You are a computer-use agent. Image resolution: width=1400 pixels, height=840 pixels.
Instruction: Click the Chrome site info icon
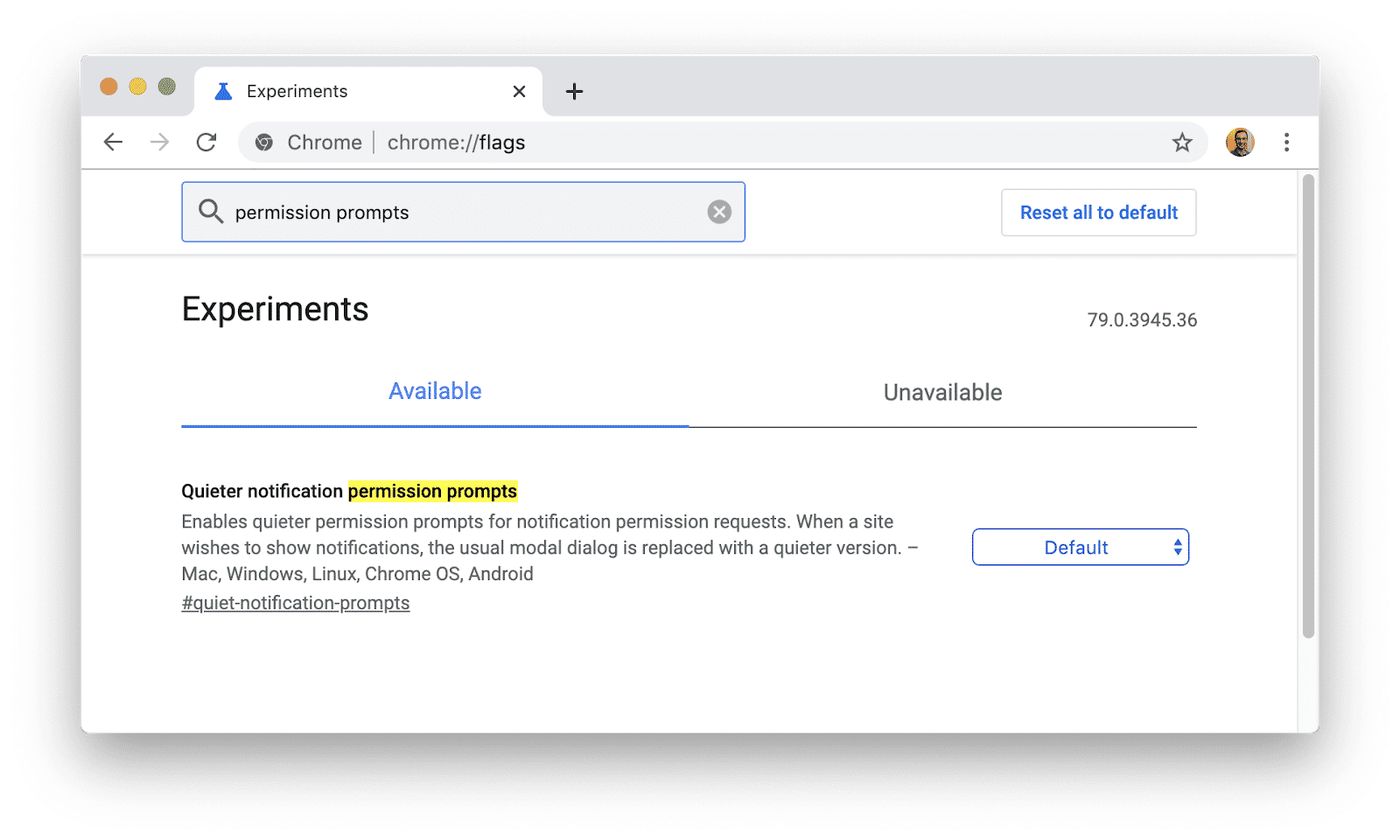264,143
